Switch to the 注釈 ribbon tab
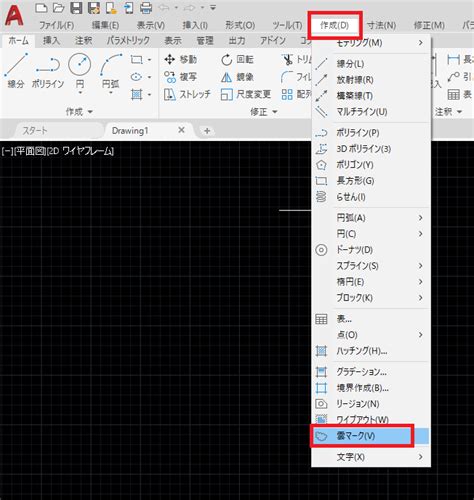 click(x=83, y=41)
